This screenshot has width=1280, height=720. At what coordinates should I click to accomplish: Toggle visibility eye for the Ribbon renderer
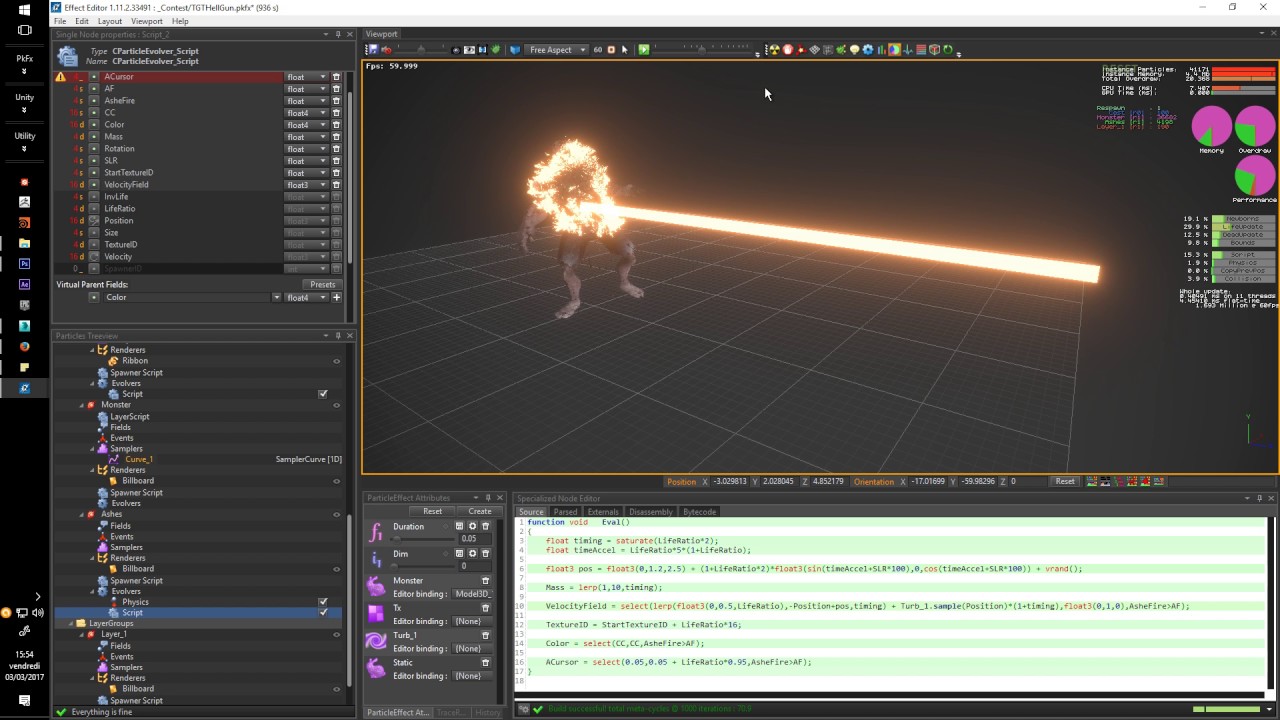[x=336, y=362]
